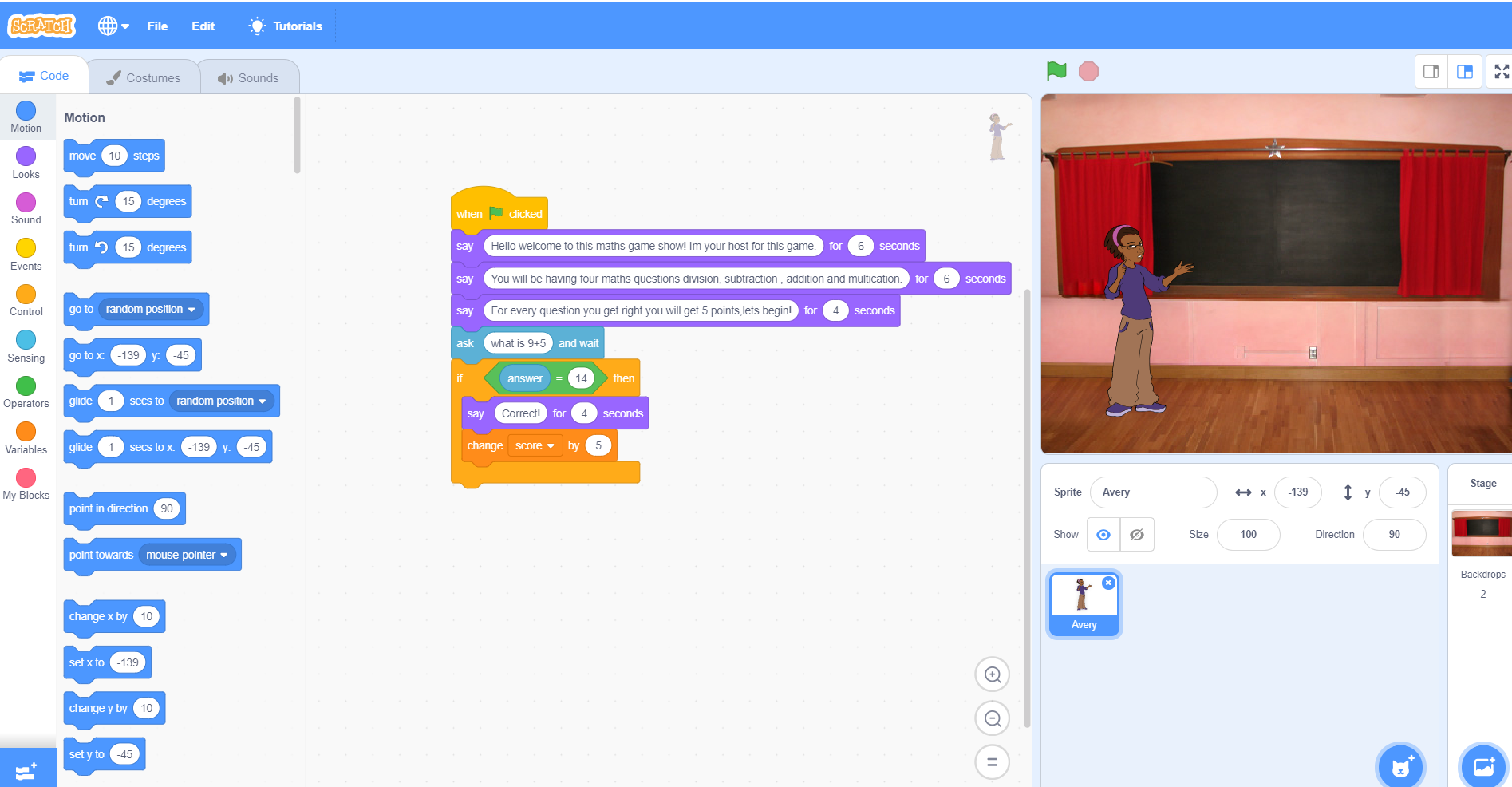The width and height of the screenshot is (1512, 787).
Task: Select the Events block category
Action: coord(26,255)
